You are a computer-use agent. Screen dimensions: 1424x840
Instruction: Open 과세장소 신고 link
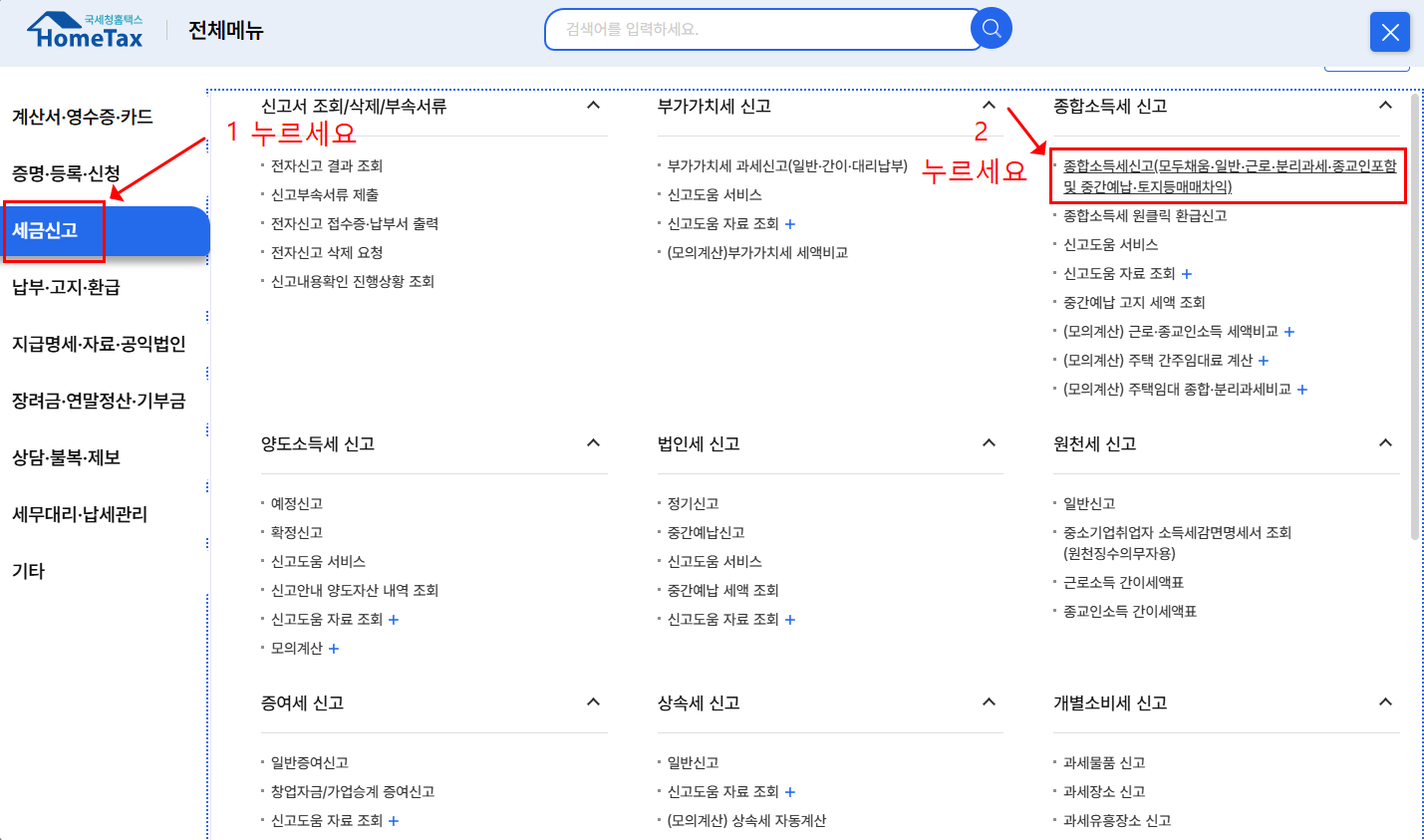click(x=1104, y=792)
